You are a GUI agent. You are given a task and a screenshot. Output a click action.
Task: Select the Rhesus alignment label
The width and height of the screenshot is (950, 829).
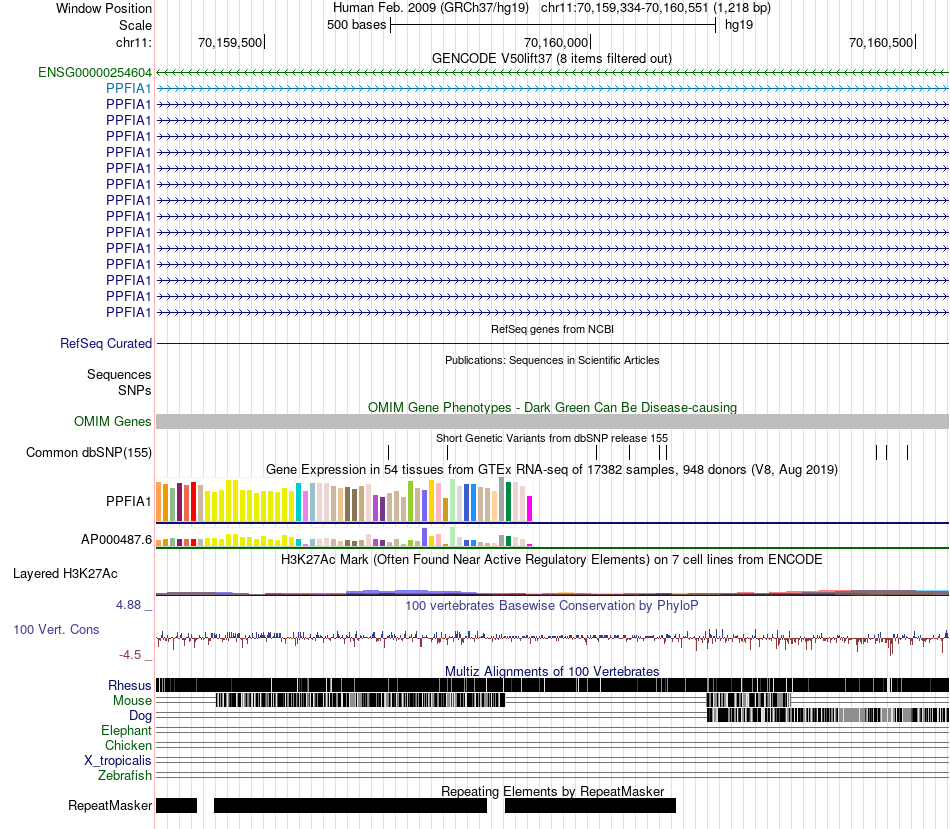(130, 685)
